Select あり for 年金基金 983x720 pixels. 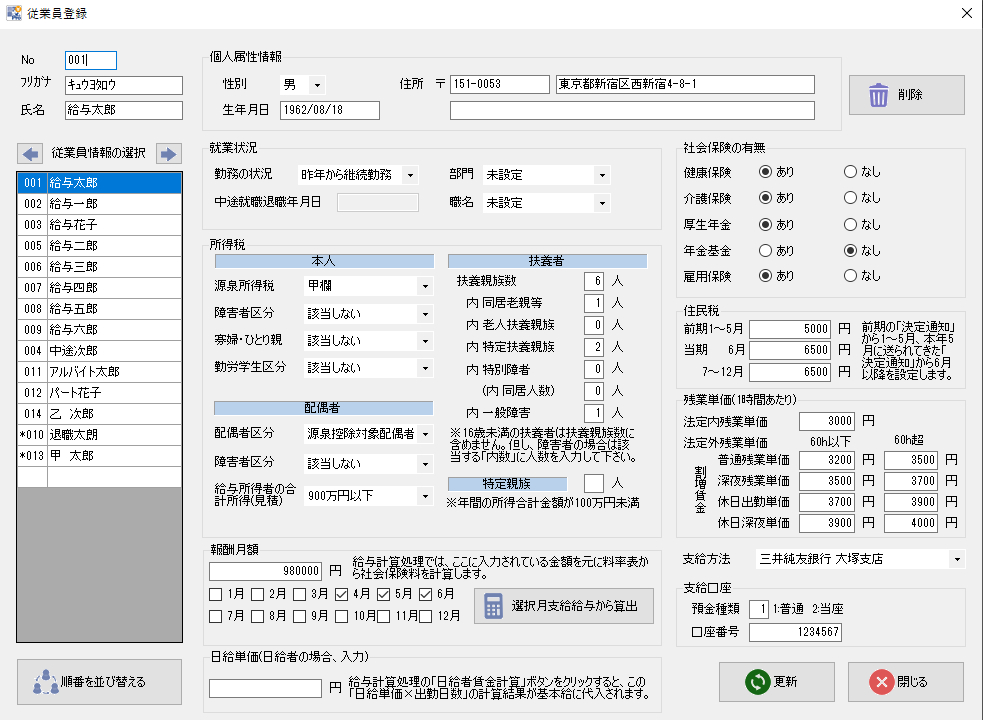point(766,250)
